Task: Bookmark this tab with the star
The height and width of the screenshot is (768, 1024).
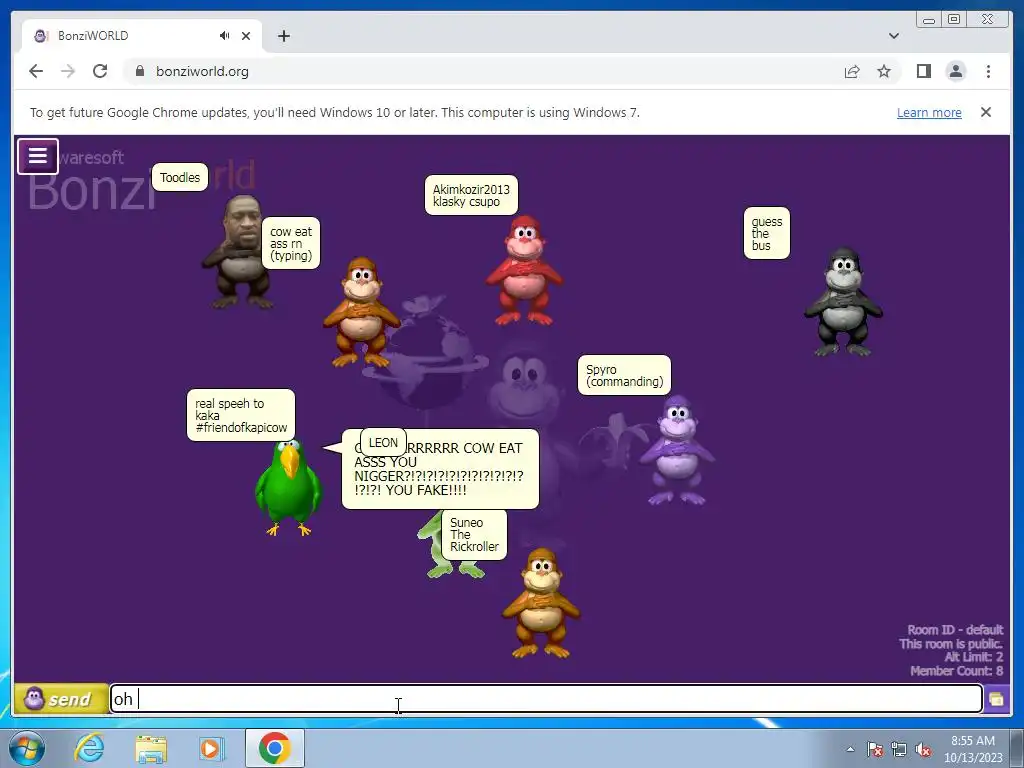Action: tap(884, 71)
